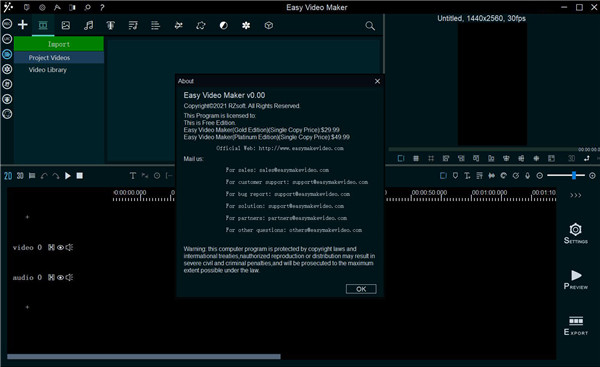Open the official web link easymakevideo.com

[x=301, y=148]
